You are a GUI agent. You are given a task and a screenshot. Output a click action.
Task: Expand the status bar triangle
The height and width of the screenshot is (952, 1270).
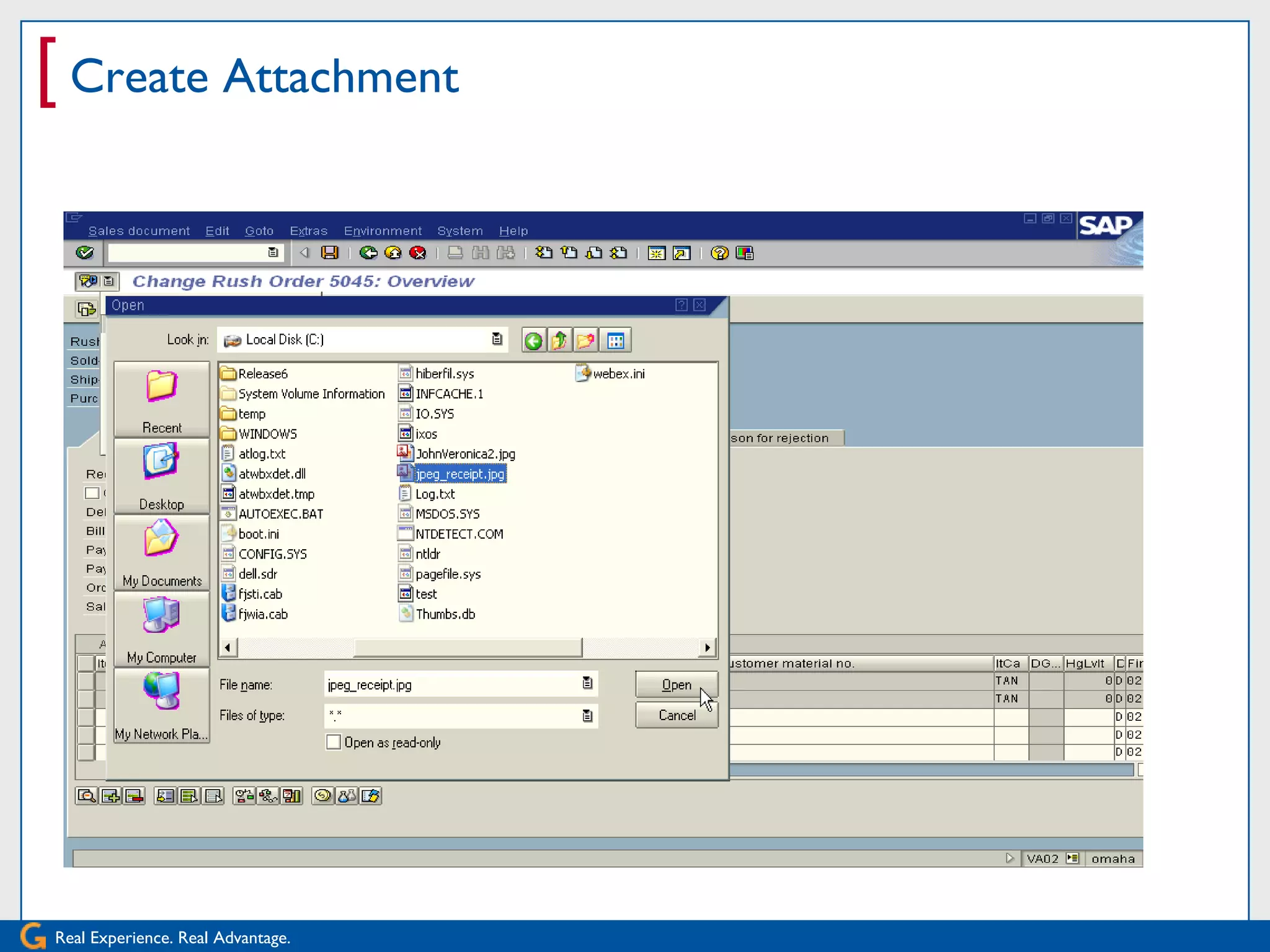tap(1010, 858)
